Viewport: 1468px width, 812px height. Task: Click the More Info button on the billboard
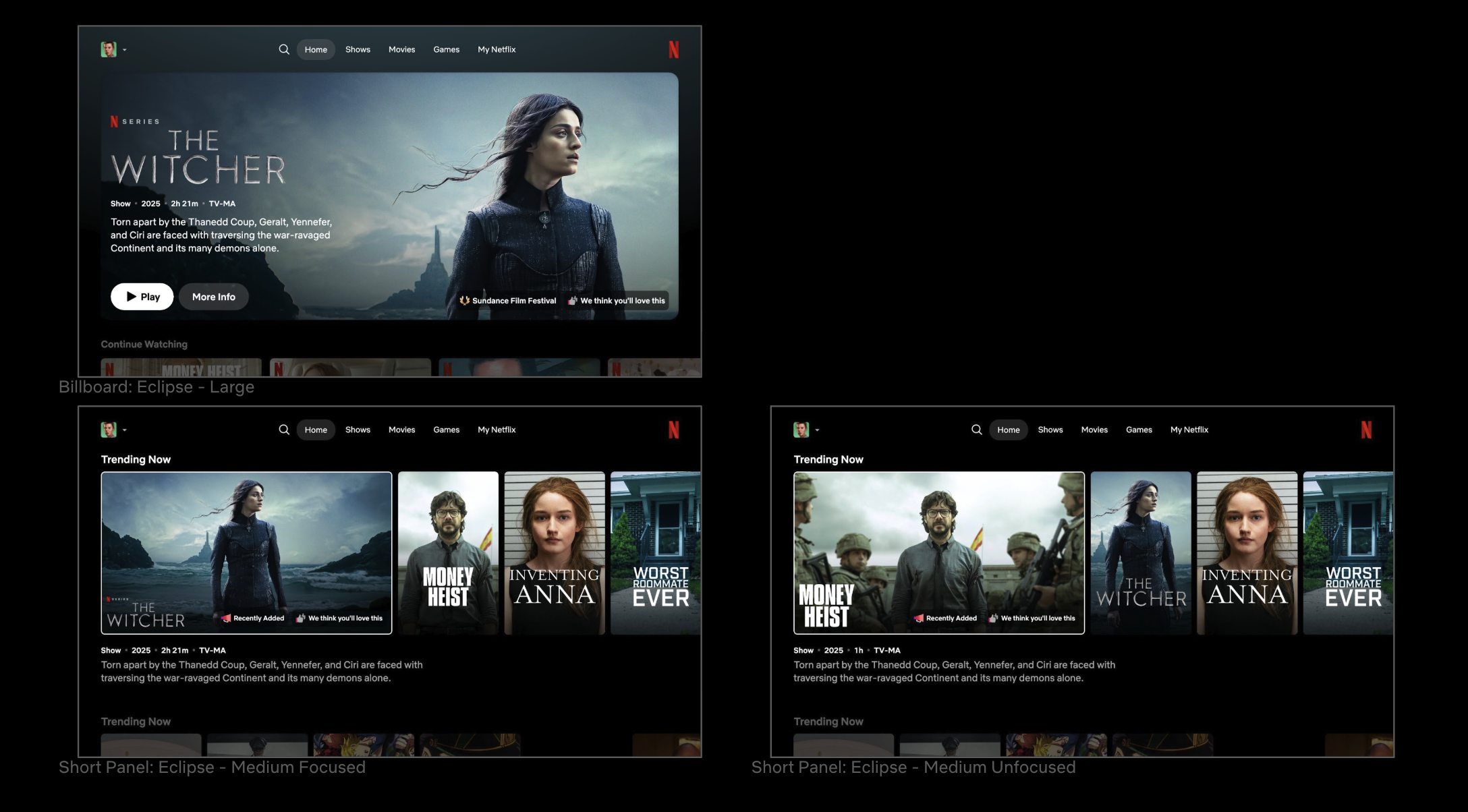(x=214, y=297)
